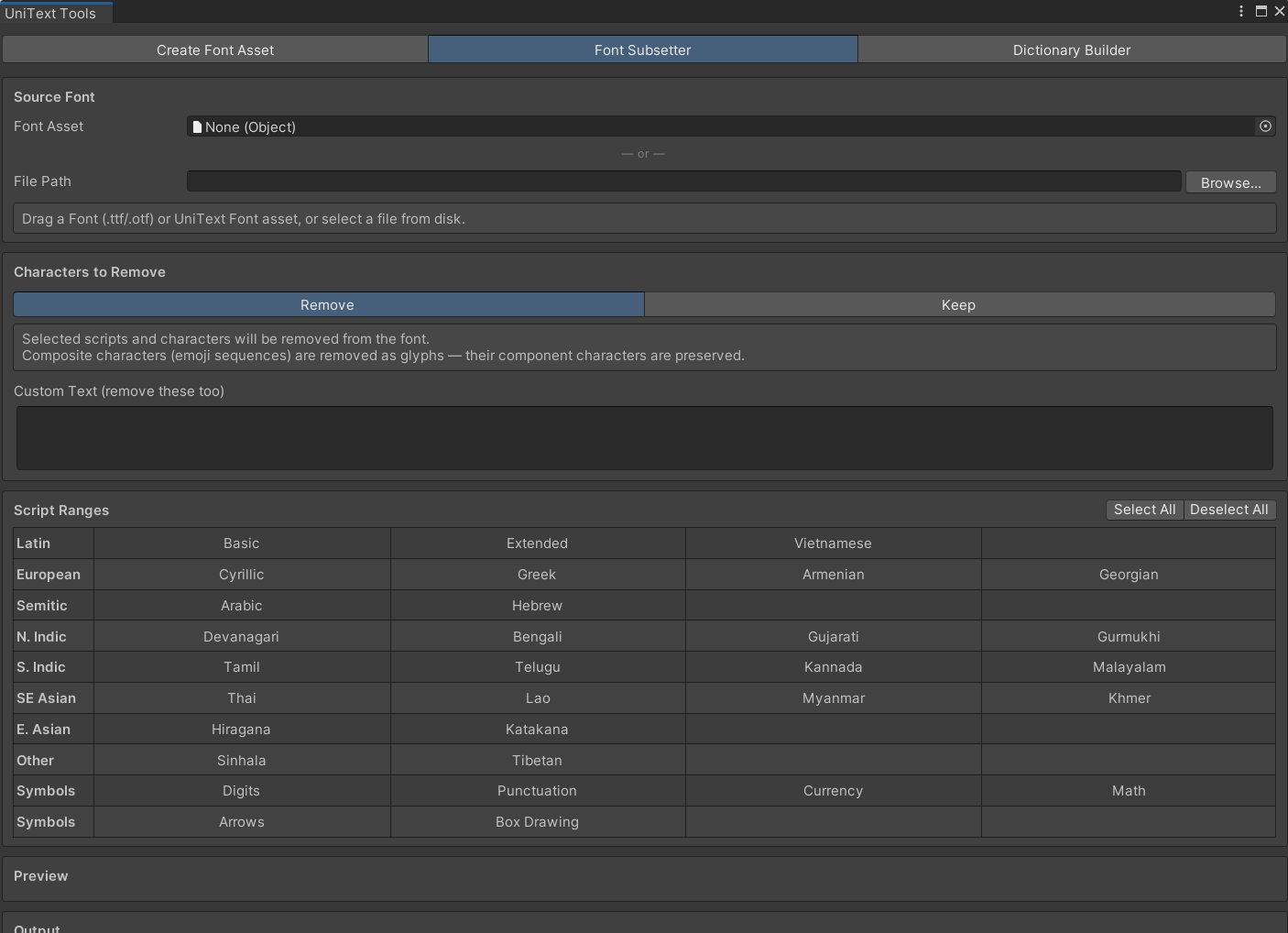The height and width of the screenshot is (933, 1288).
Task: Toggle the Tibetan script range
Action: (538, 761)
